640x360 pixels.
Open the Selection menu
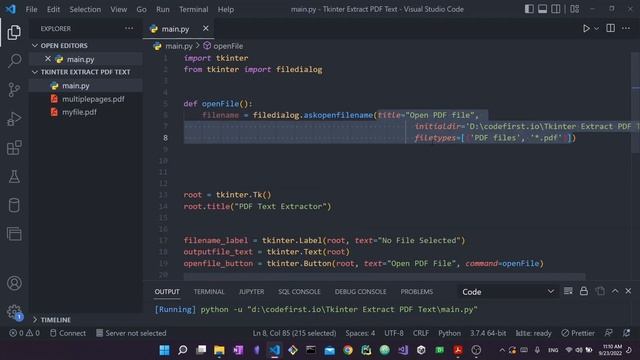click(x=85, y=9)
